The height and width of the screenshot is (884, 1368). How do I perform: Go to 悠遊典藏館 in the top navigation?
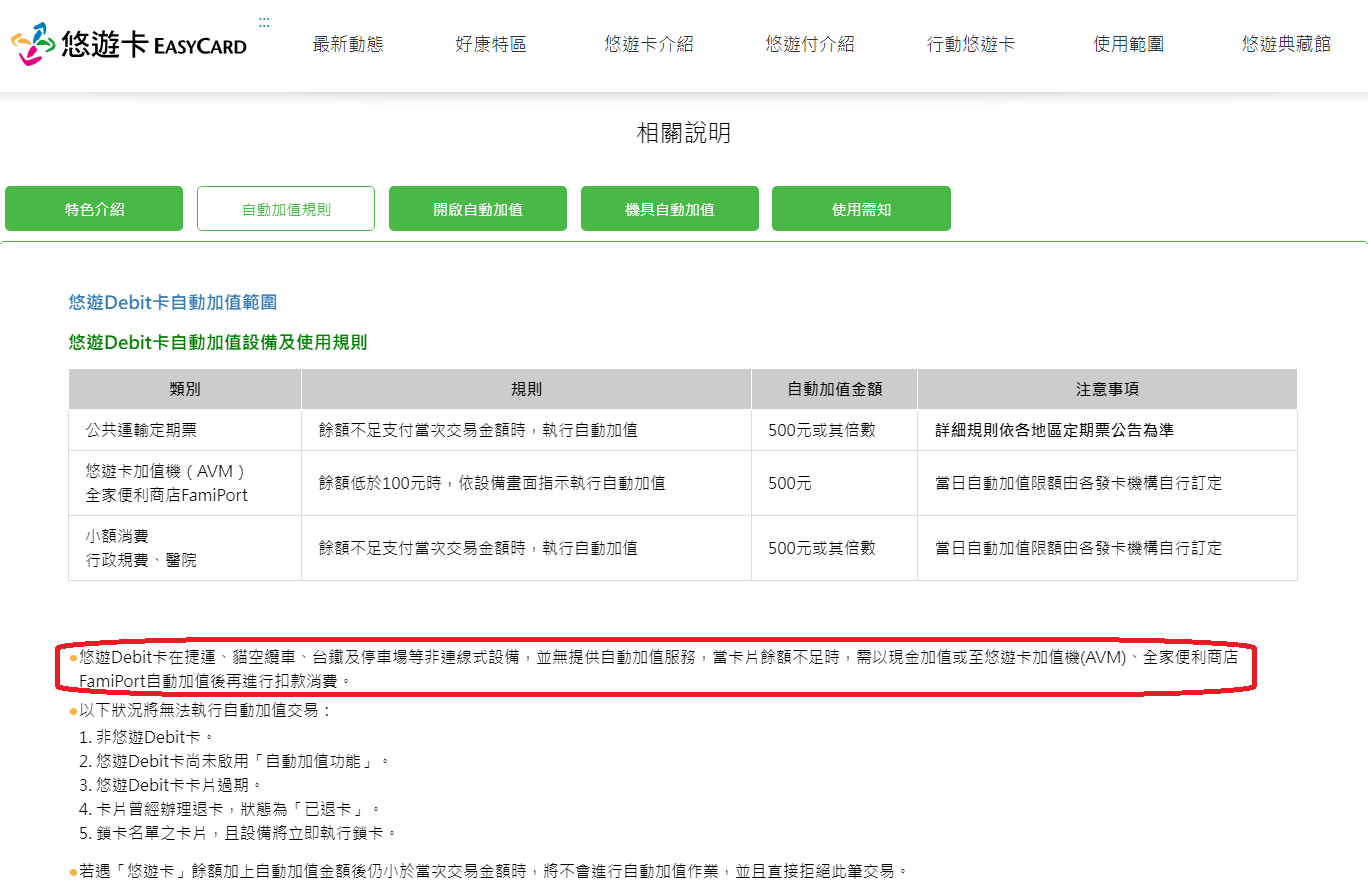[1286, 44]
